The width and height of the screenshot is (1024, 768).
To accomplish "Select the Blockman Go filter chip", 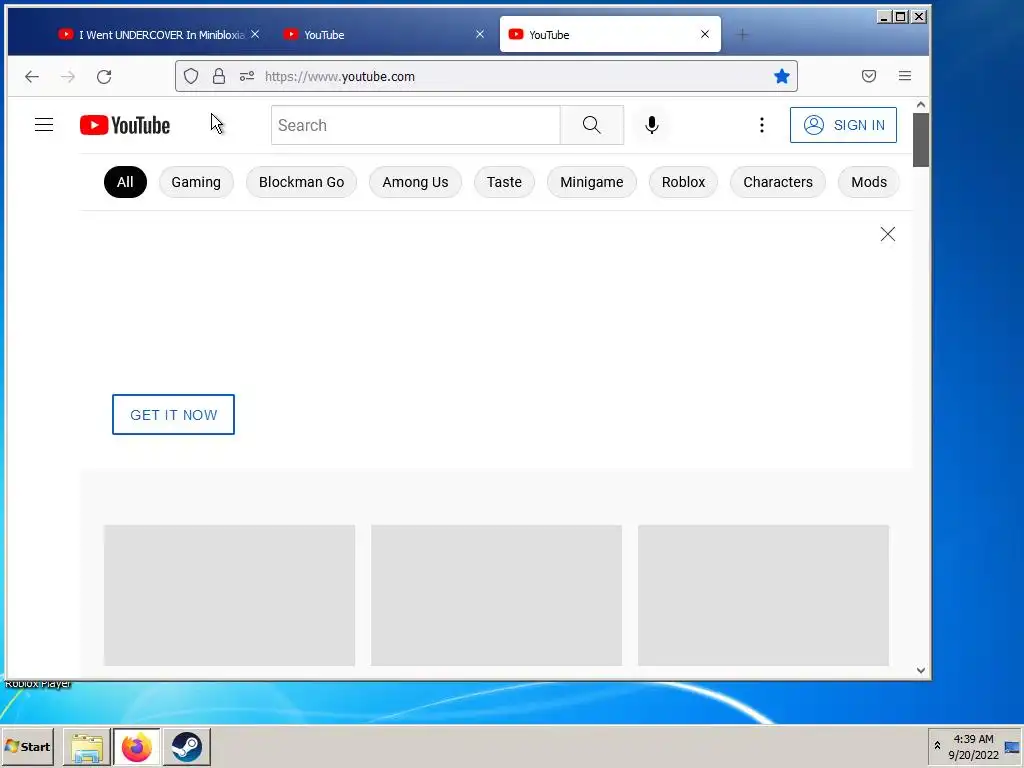I will 301,182.
